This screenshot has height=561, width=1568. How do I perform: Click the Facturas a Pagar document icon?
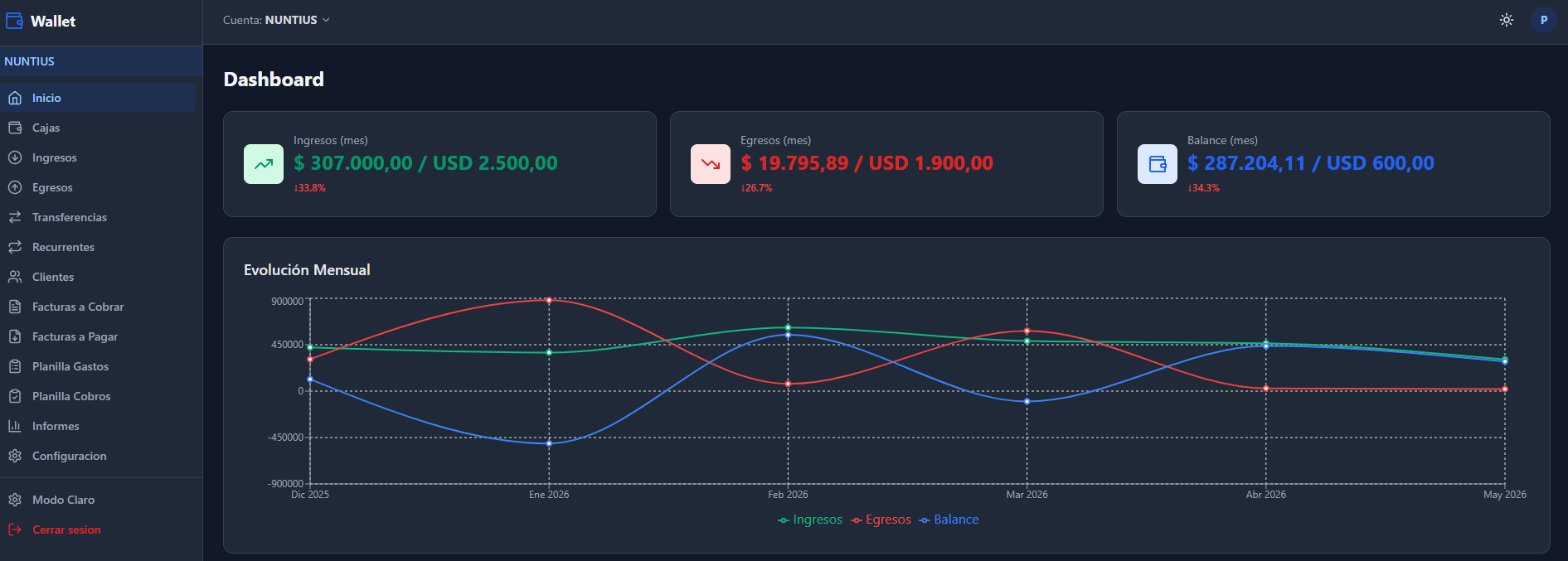click(15, 336)
